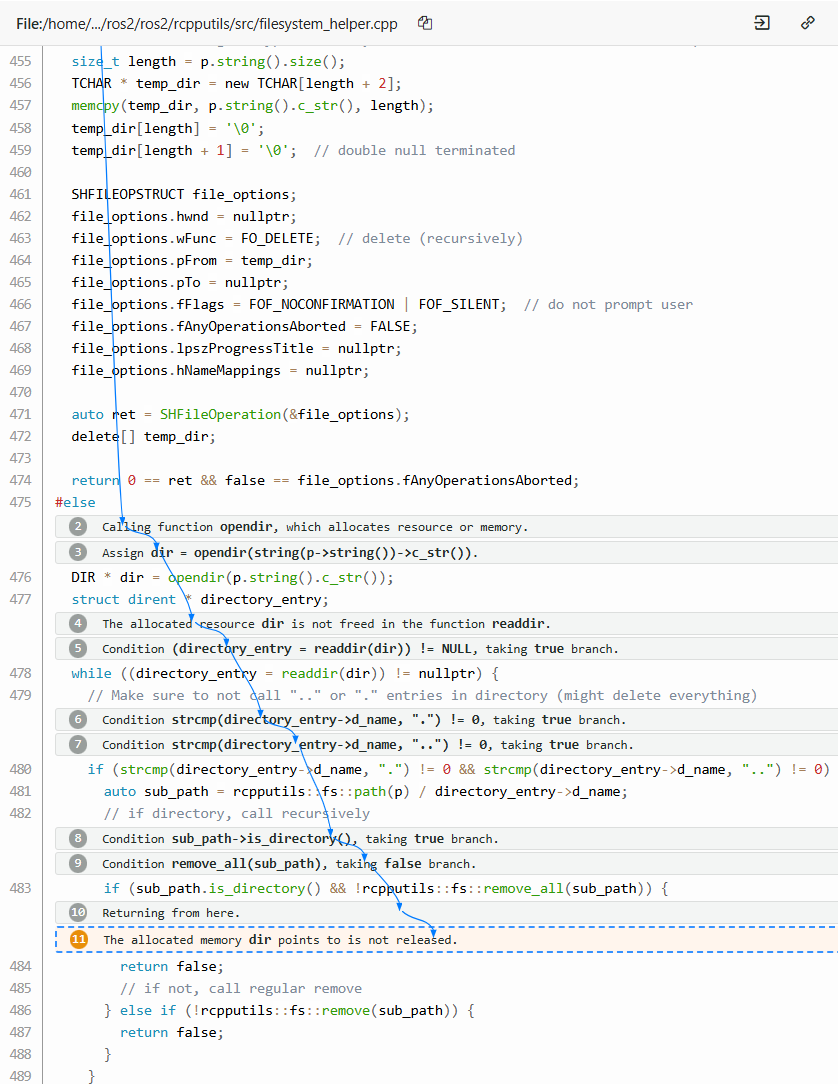Select event 9 'remove_all(sub_path)' false branch
The width and height of the screenshot is (838, 1084).
(446, 863)
